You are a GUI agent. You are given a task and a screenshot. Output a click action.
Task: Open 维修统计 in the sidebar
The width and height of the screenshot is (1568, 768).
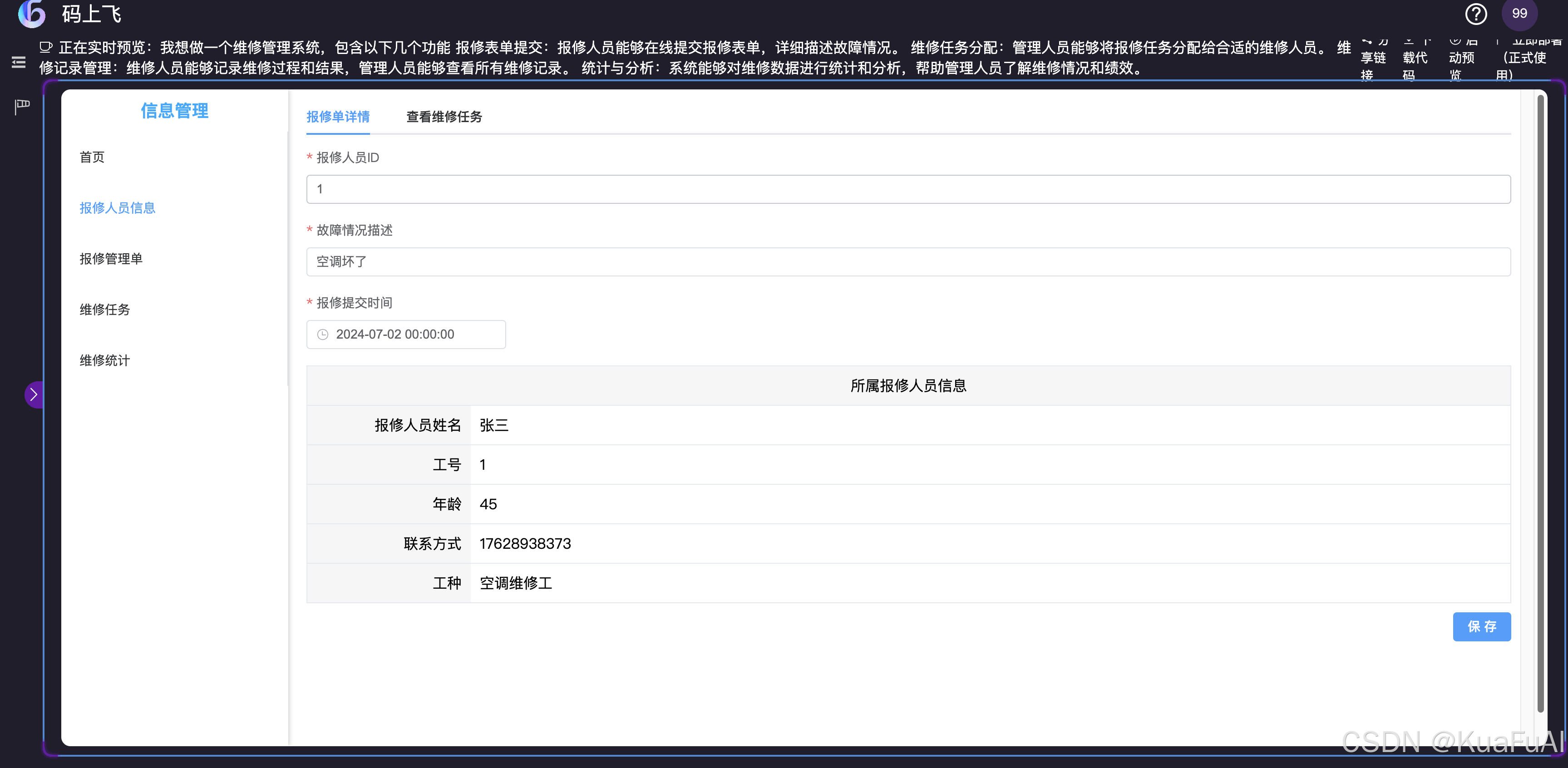[105, 361]
